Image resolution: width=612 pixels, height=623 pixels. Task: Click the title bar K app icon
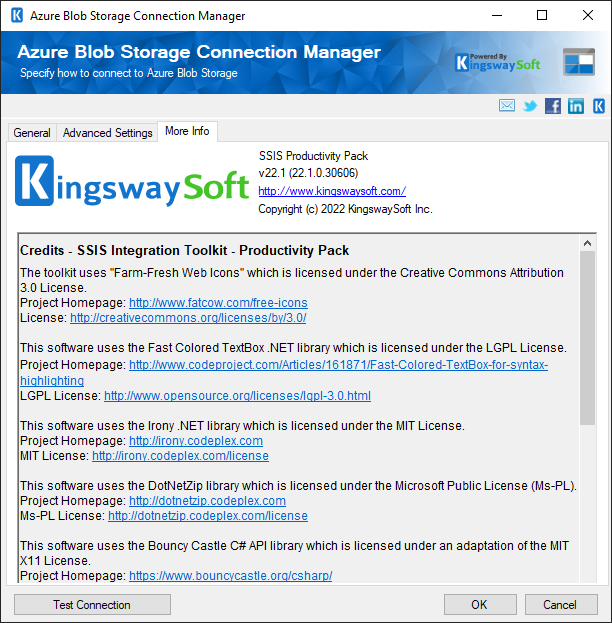pos(17,15)
